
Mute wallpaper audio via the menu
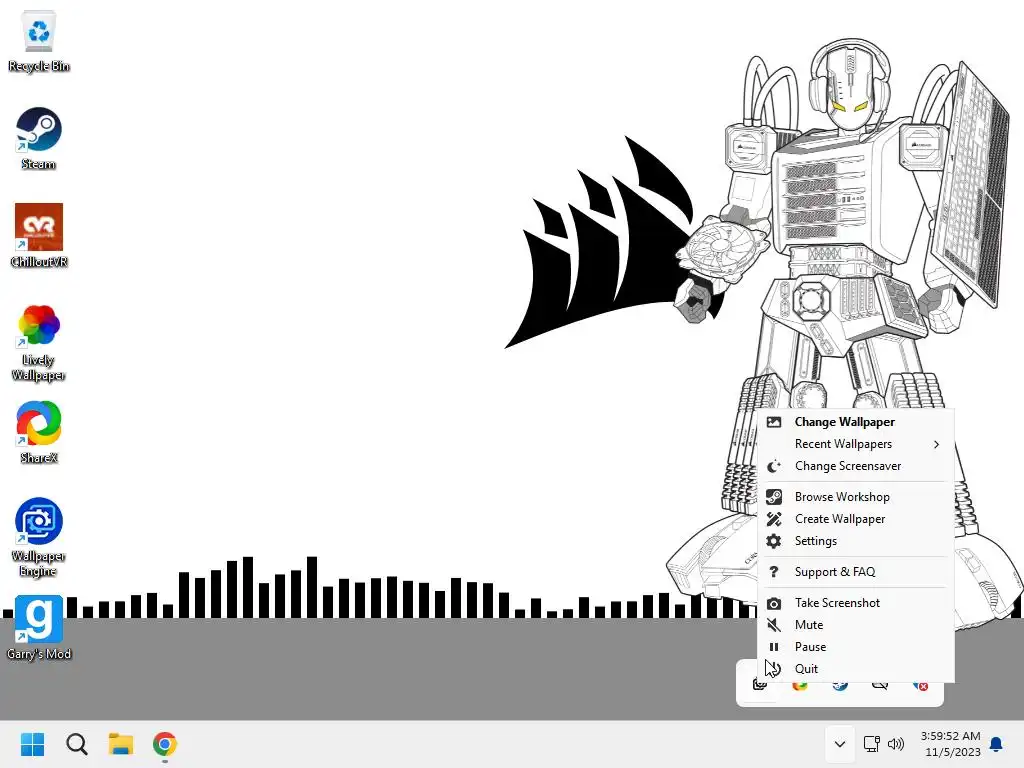(856, 625)
